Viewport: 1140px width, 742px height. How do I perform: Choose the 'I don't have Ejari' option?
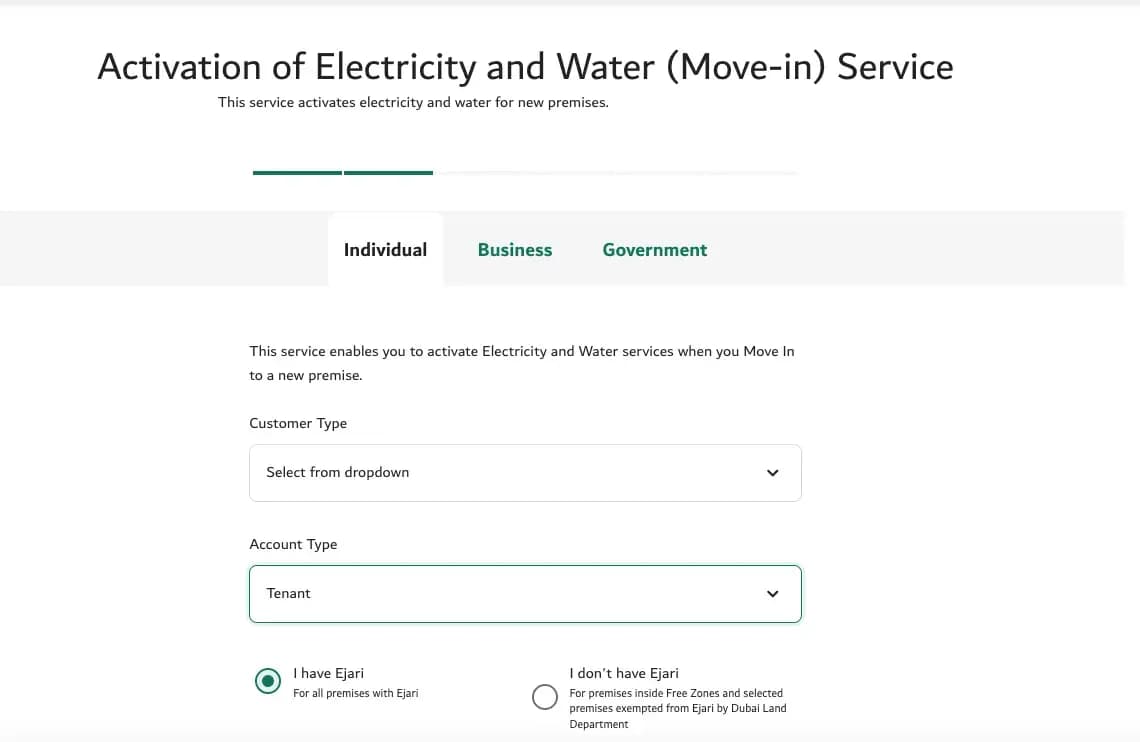(x=545, y=697)
